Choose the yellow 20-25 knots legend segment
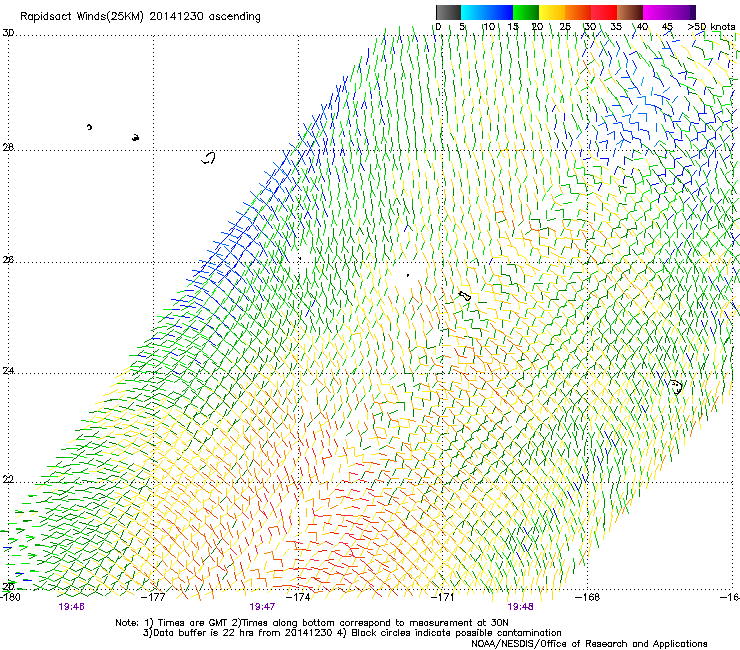This screenshot has height=650, width=740. 552,12
